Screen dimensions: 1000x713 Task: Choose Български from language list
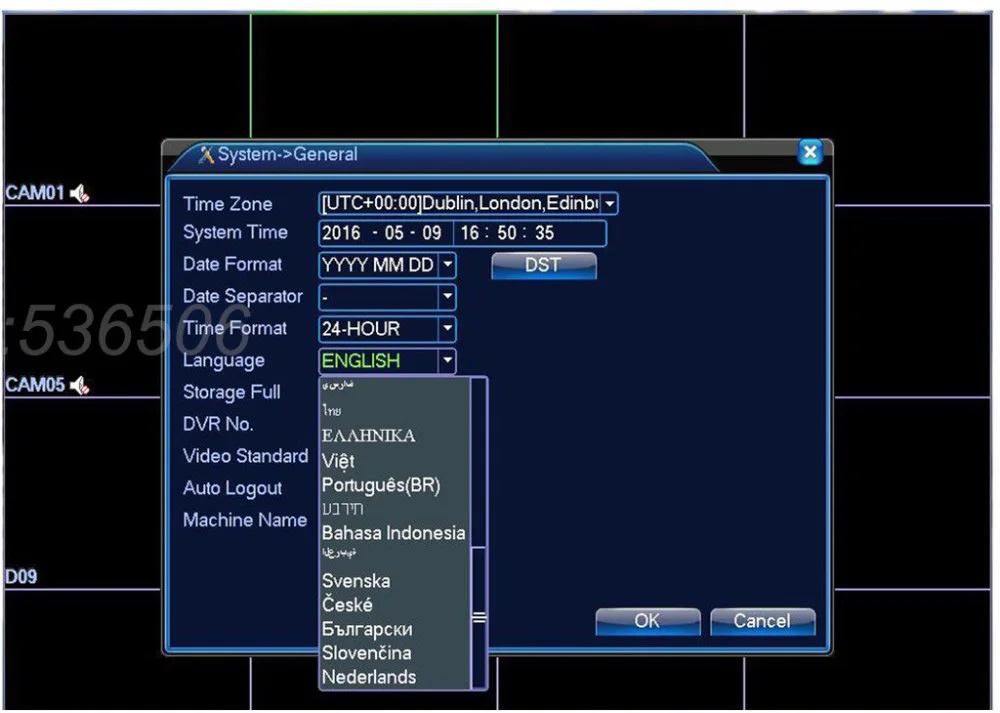(x=367, y=629)
